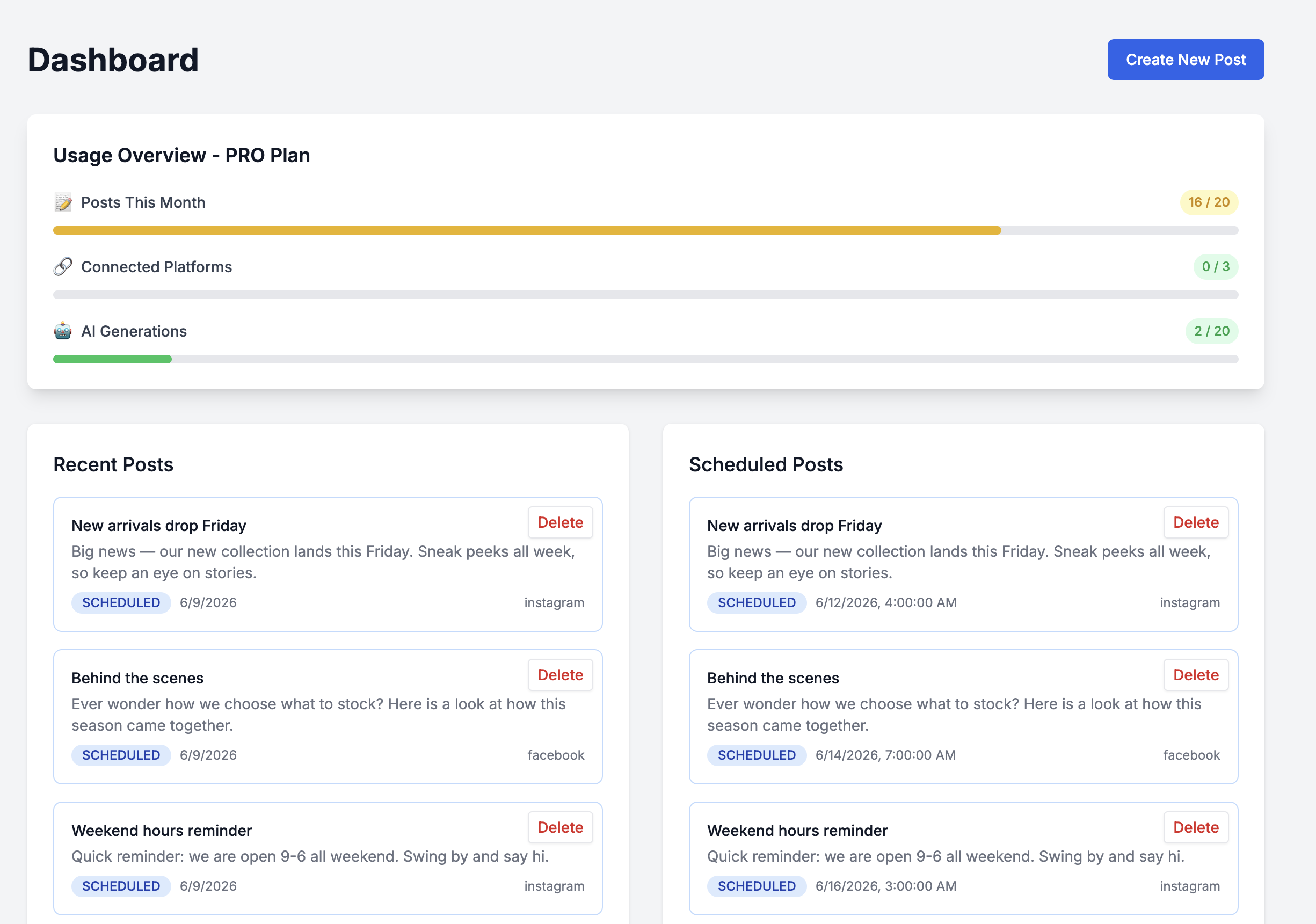
Task: Click Big news description in Scheduled Posts
Action: click(x=959, y=562)
